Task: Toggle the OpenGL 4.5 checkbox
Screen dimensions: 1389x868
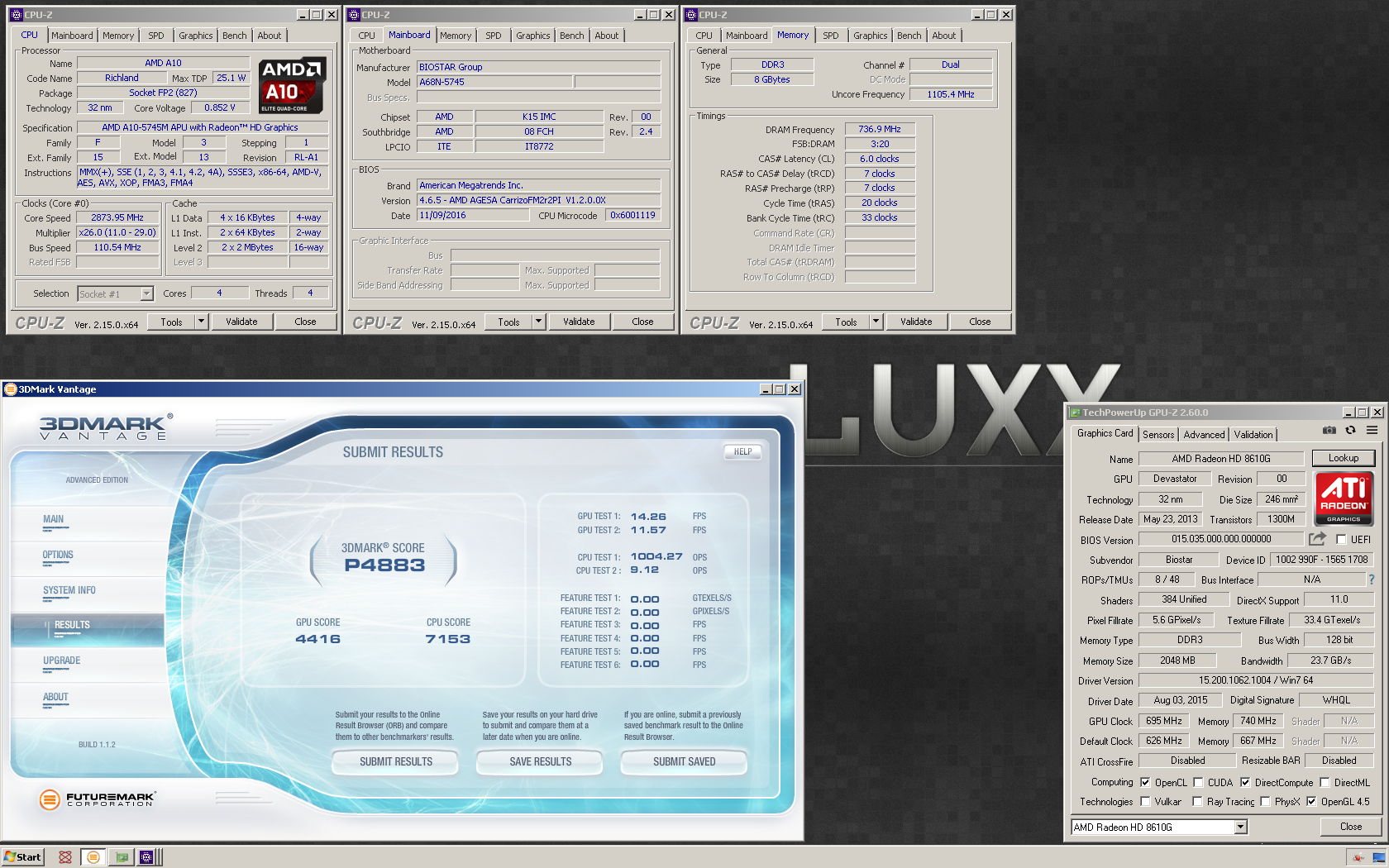Action: 1311,801
